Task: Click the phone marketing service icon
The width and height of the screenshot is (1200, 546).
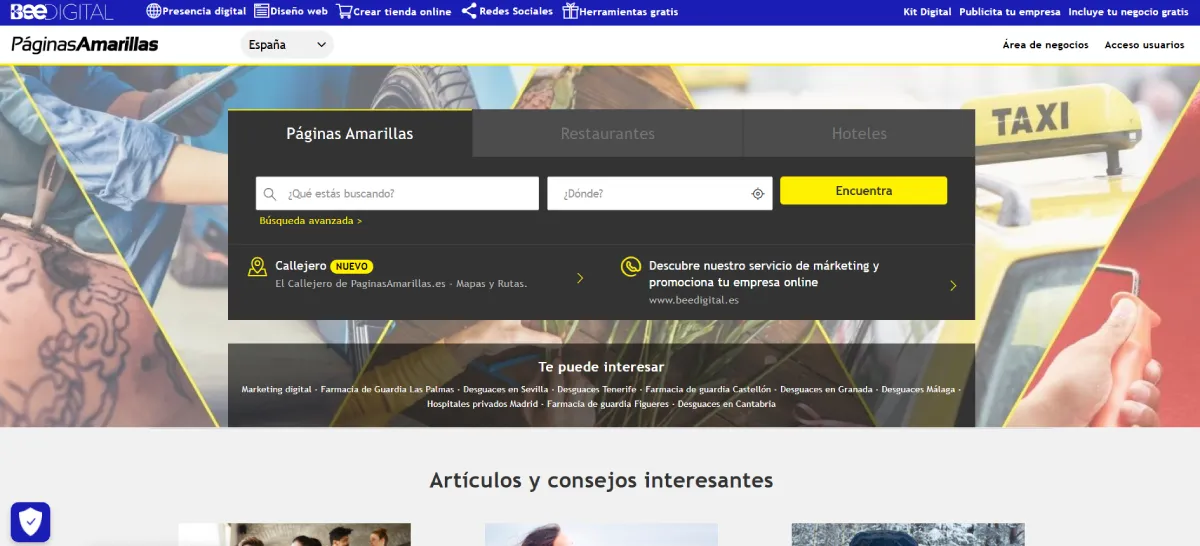Action: [630, 267]
